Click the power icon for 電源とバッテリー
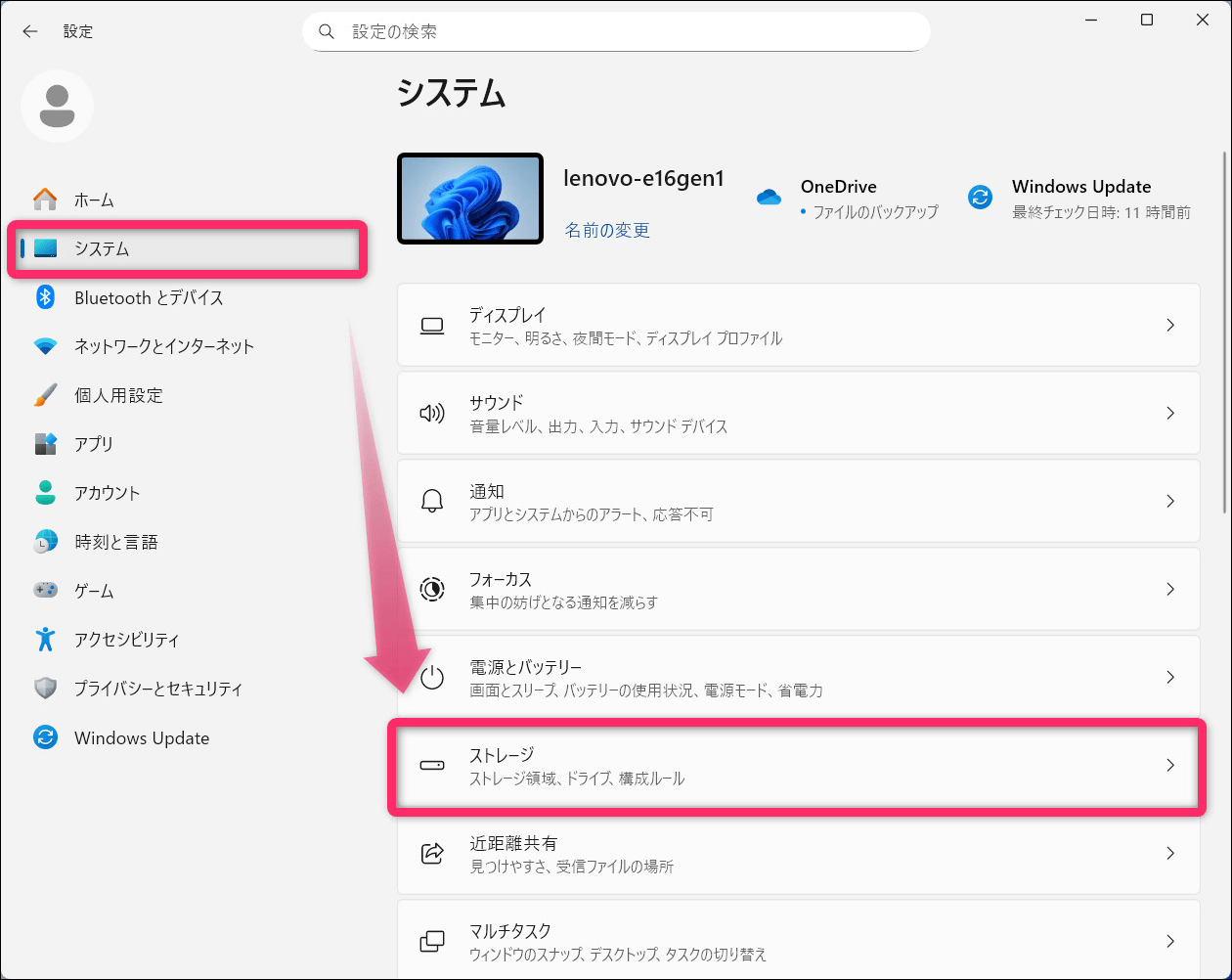Image resolution: width=1232 pixels, height=980 pixels. [431, 678]
